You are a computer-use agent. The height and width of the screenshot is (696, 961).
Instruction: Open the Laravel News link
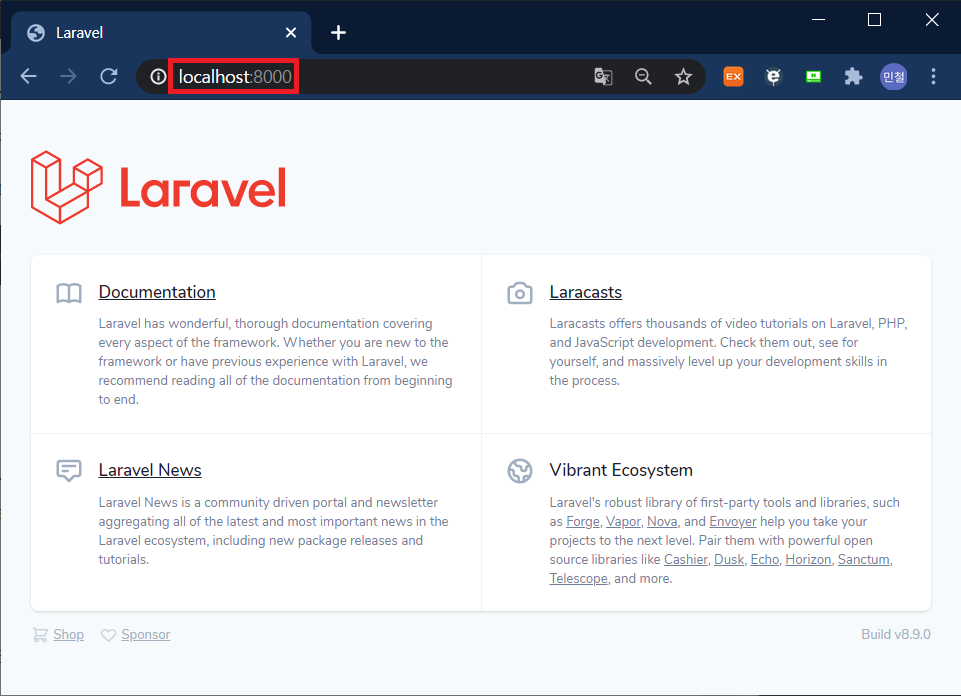[150, 470]
